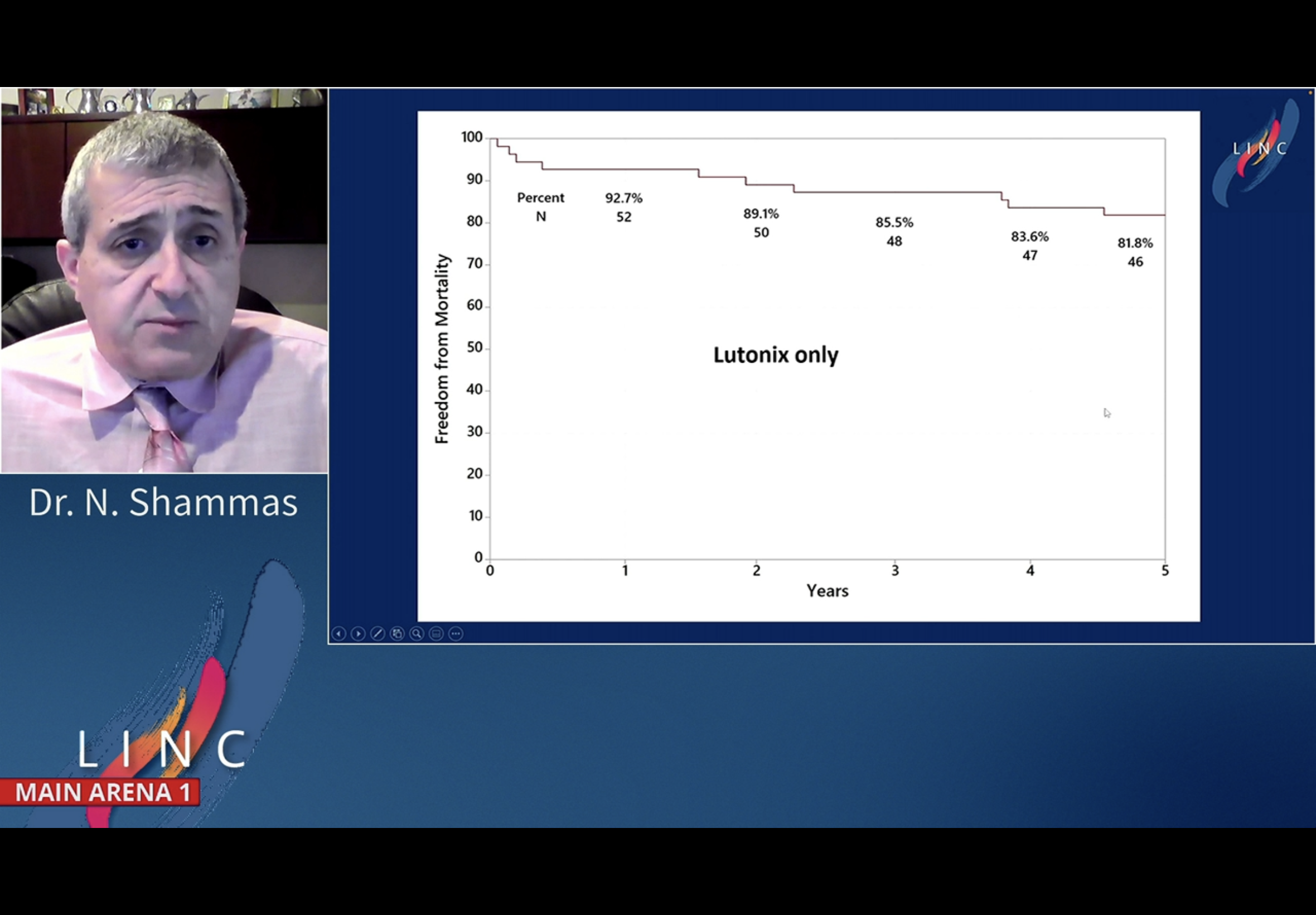This screenshot has width=1316, height=915.
Task: Click the LINC logo on the slide
Action: point(1259,150)
